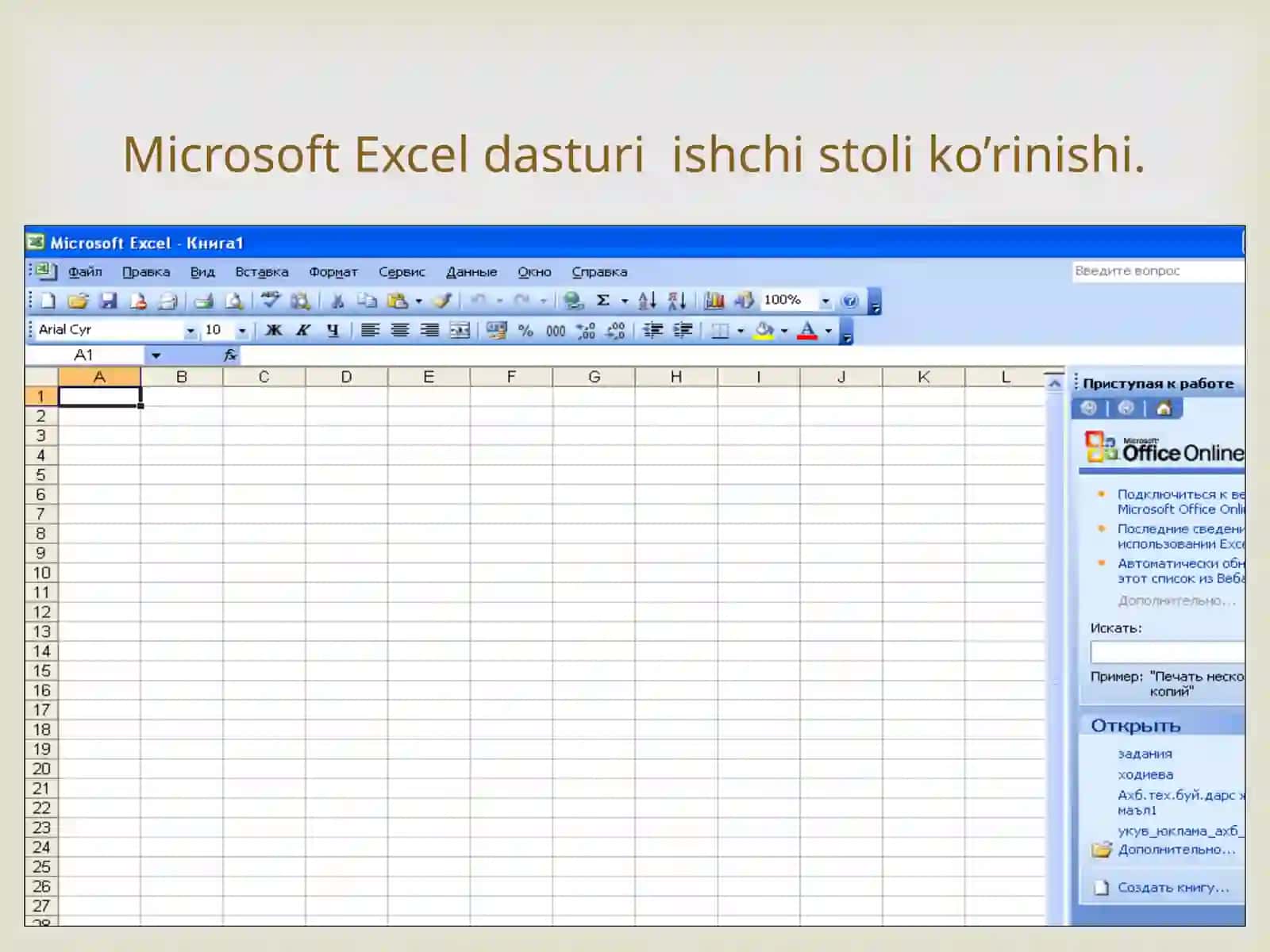This screenshot has width=1270, height=952.
Task: Open the font color dropdown arrow
Action: click(x=829, y=330)
